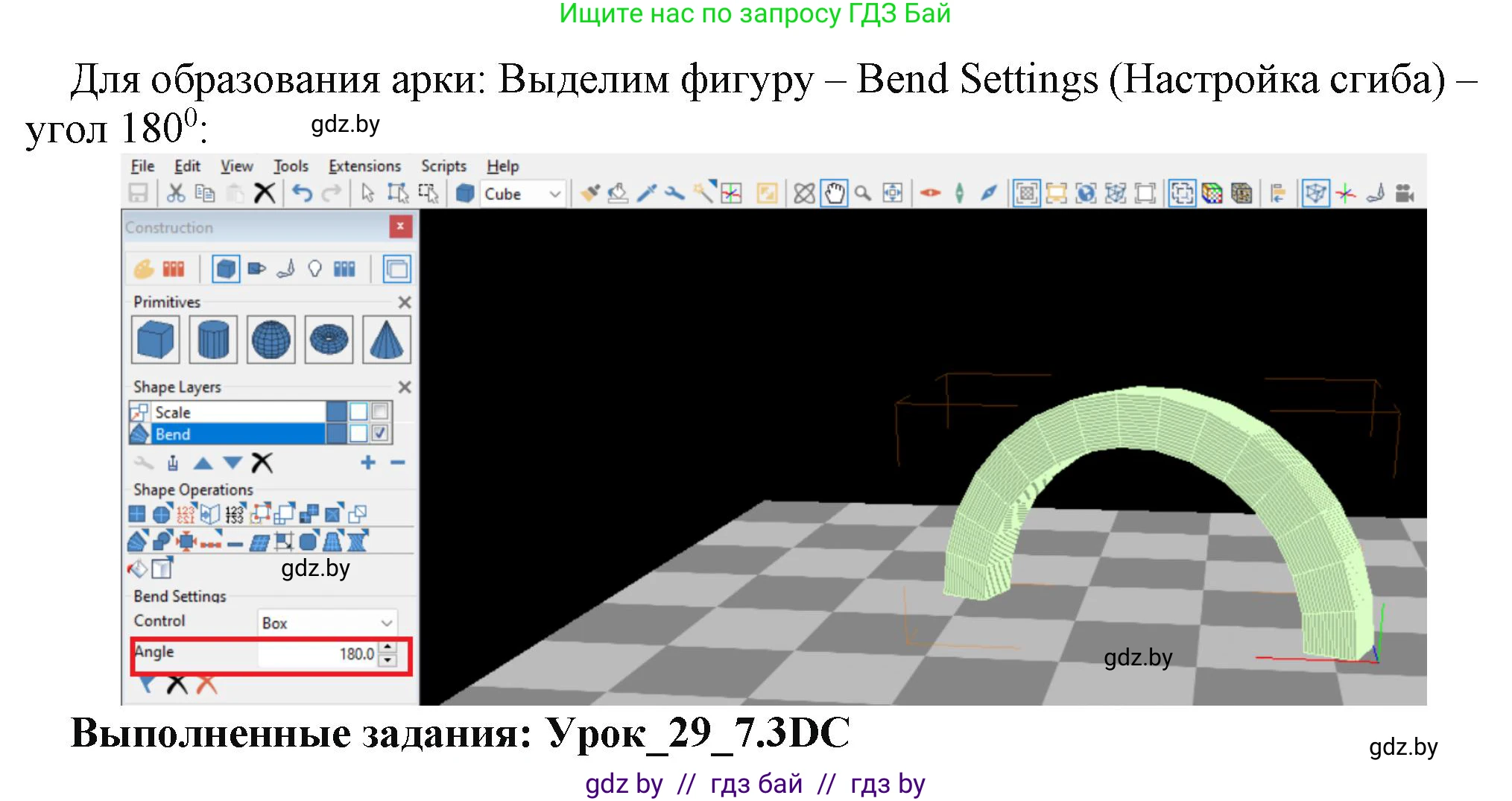Click the Scale layer color swatch
Image resolution: width=1512 pixels, height=801 pixels.
click(x=337, y=411)
